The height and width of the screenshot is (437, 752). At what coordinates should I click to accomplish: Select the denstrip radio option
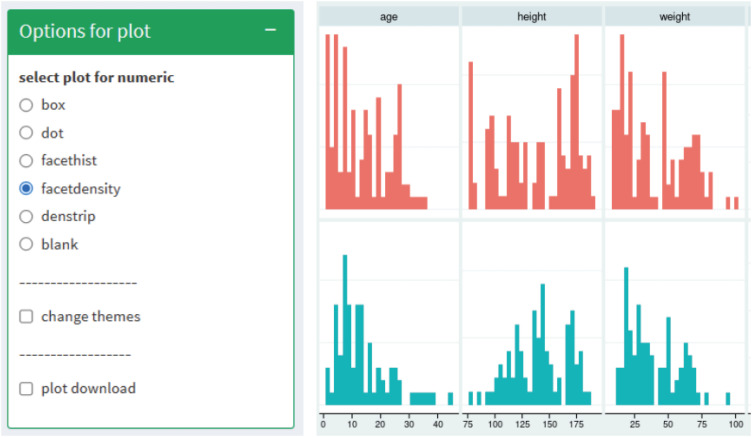coord(27,216)
